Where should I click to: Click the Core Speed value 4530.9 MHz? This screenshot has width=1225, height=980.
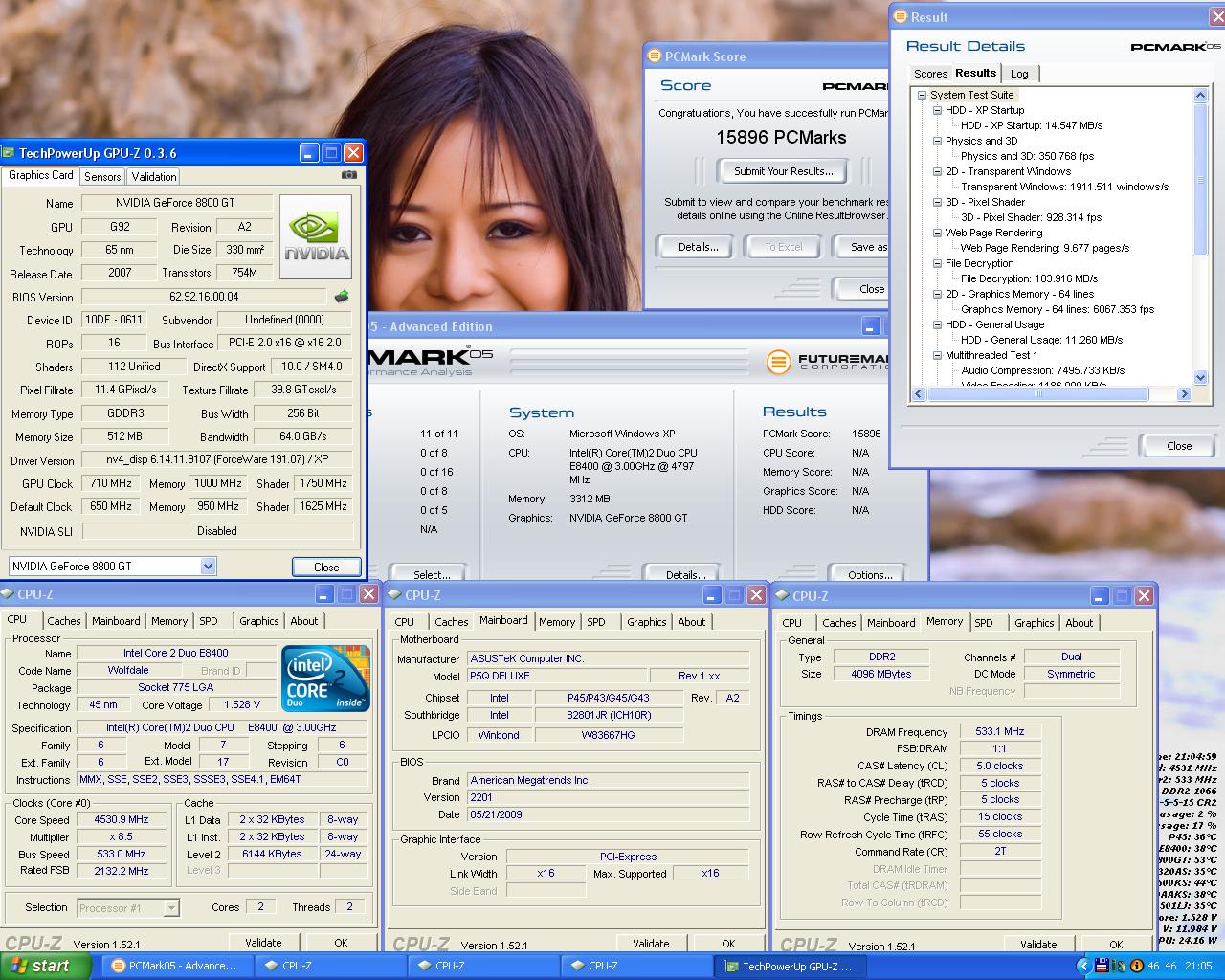point(122,820)
